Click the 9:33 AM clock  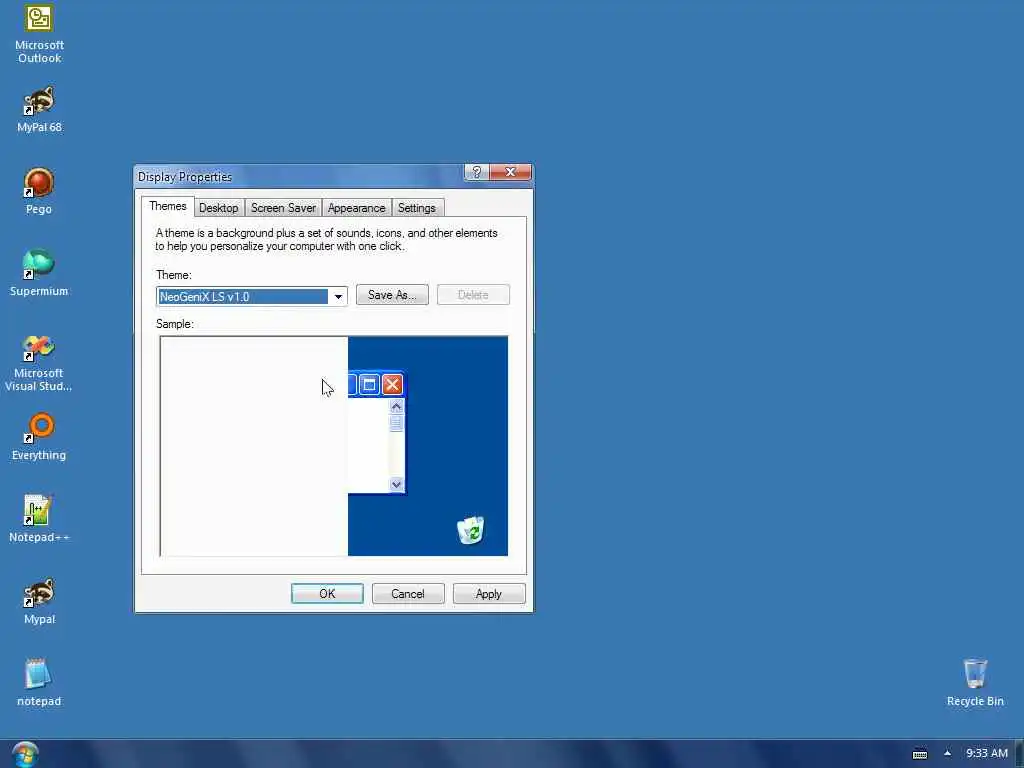[987, 754]
